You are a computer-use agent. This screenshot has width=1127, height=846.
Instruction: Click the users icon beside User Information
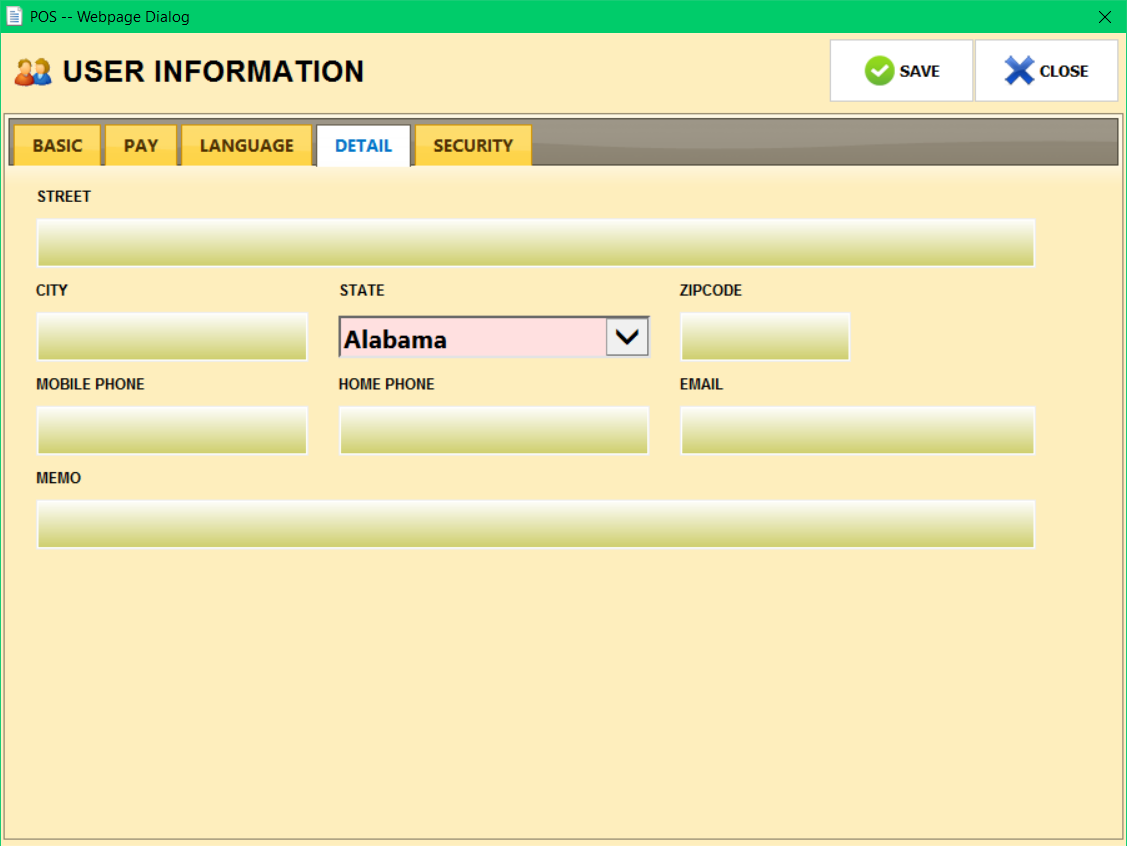pos(33,72)
